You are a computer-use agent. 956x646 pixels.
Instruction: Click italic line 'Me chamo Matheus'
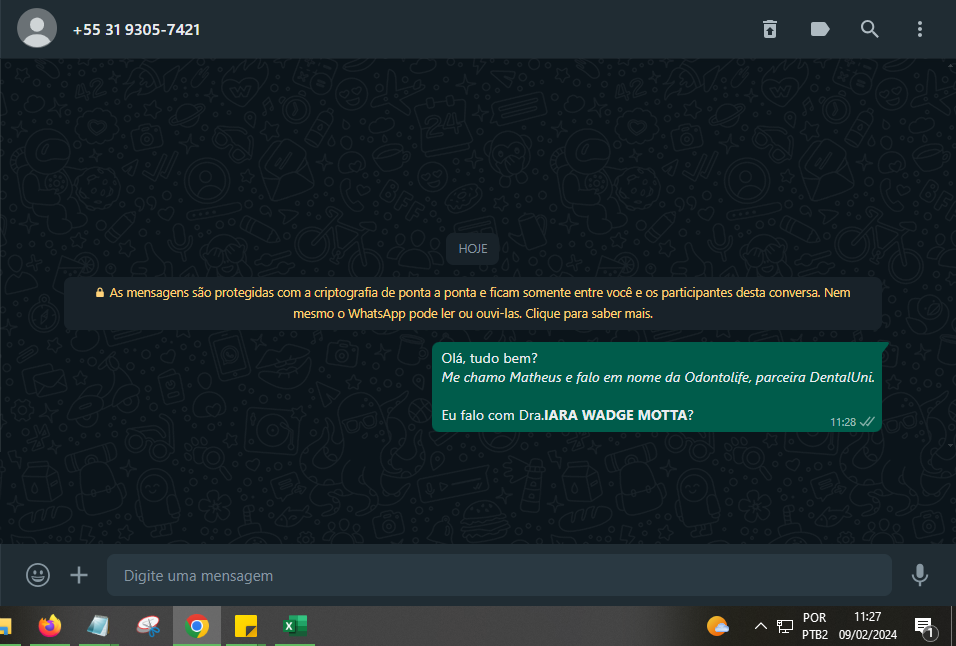pyautogui.click(x=658, y=377)
